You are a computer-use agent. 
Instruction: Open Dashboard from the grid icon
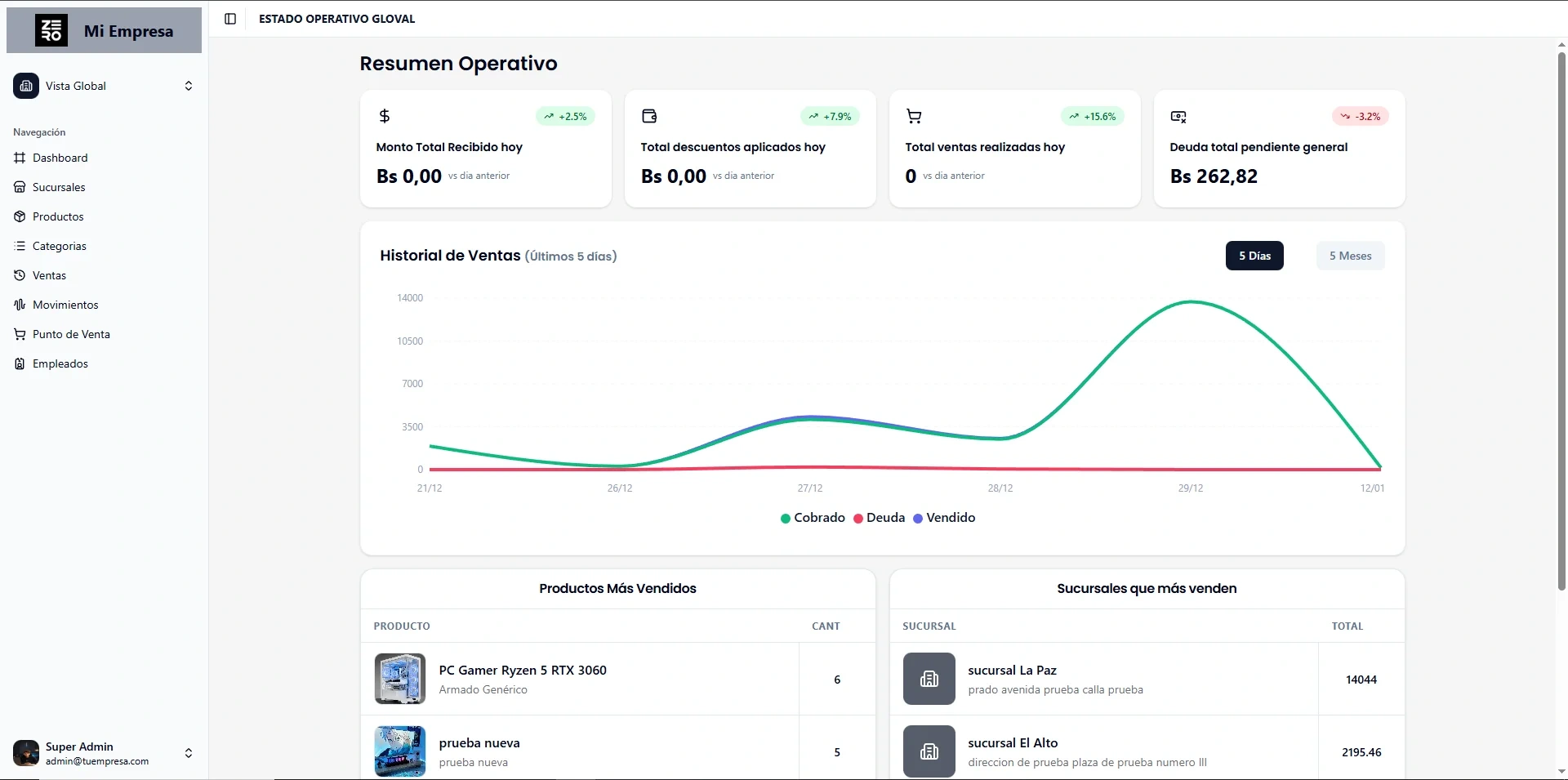[x=20, y=158]
